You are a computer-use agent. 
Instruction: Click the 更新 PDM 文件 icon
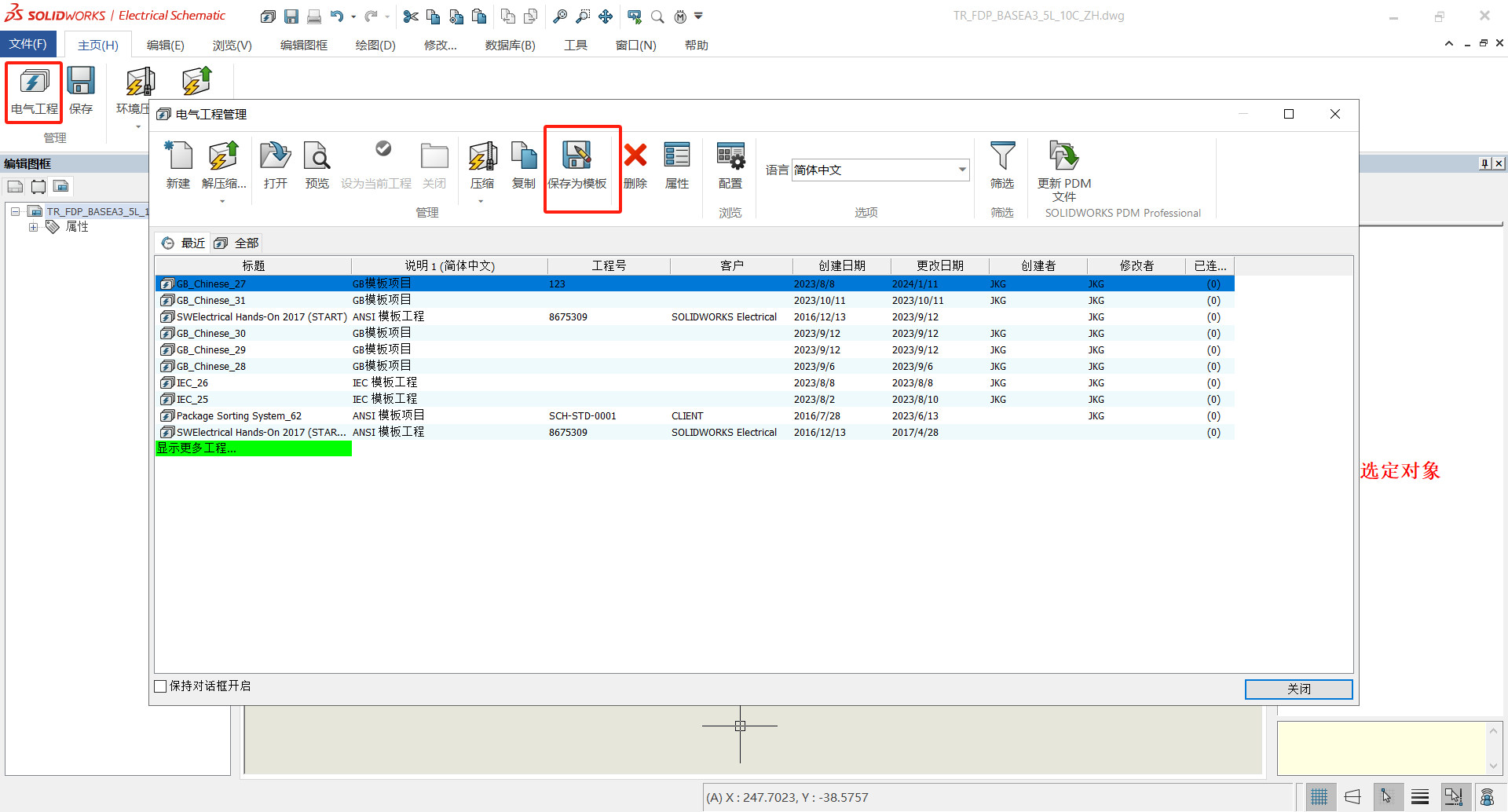[x=1064, y=171]
